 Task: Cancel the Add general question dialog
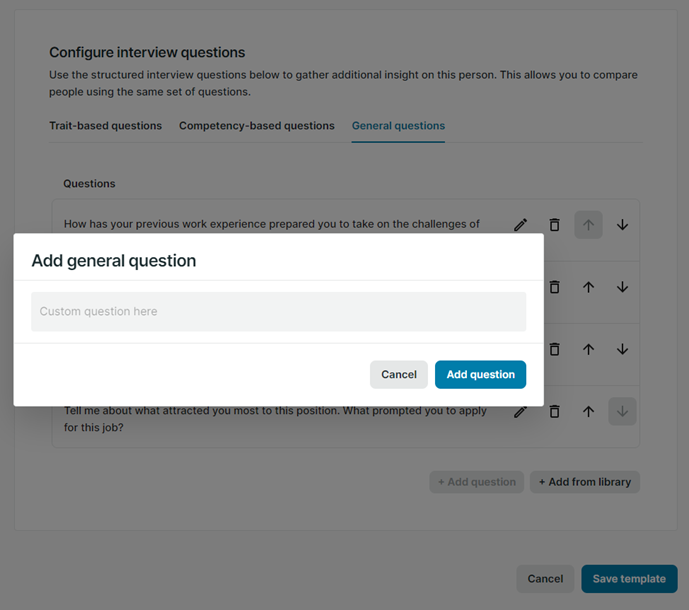click(399, 374)
